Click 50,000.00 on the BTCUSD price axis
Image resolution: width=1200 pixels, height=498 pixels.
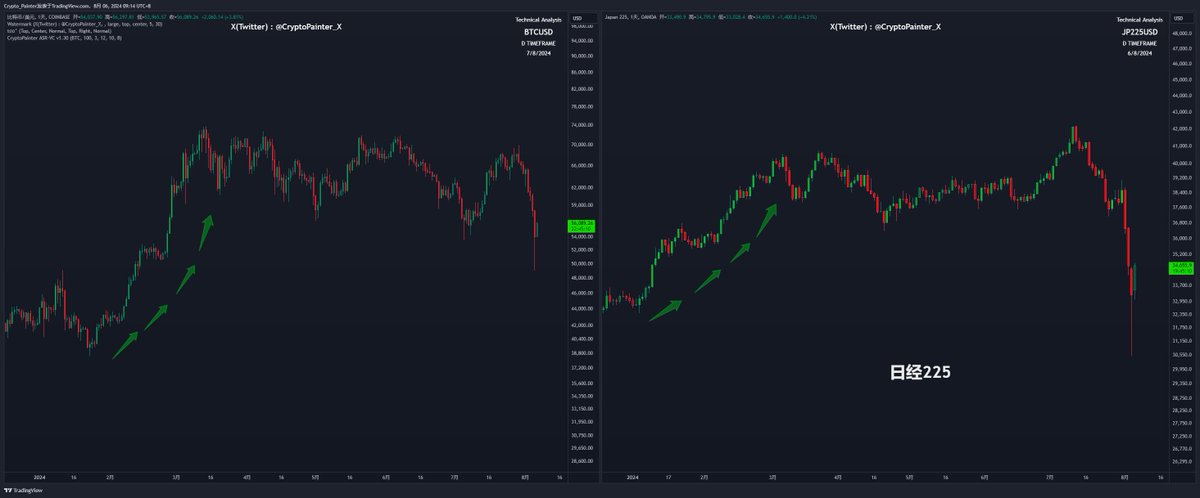(x=582, y=264)
